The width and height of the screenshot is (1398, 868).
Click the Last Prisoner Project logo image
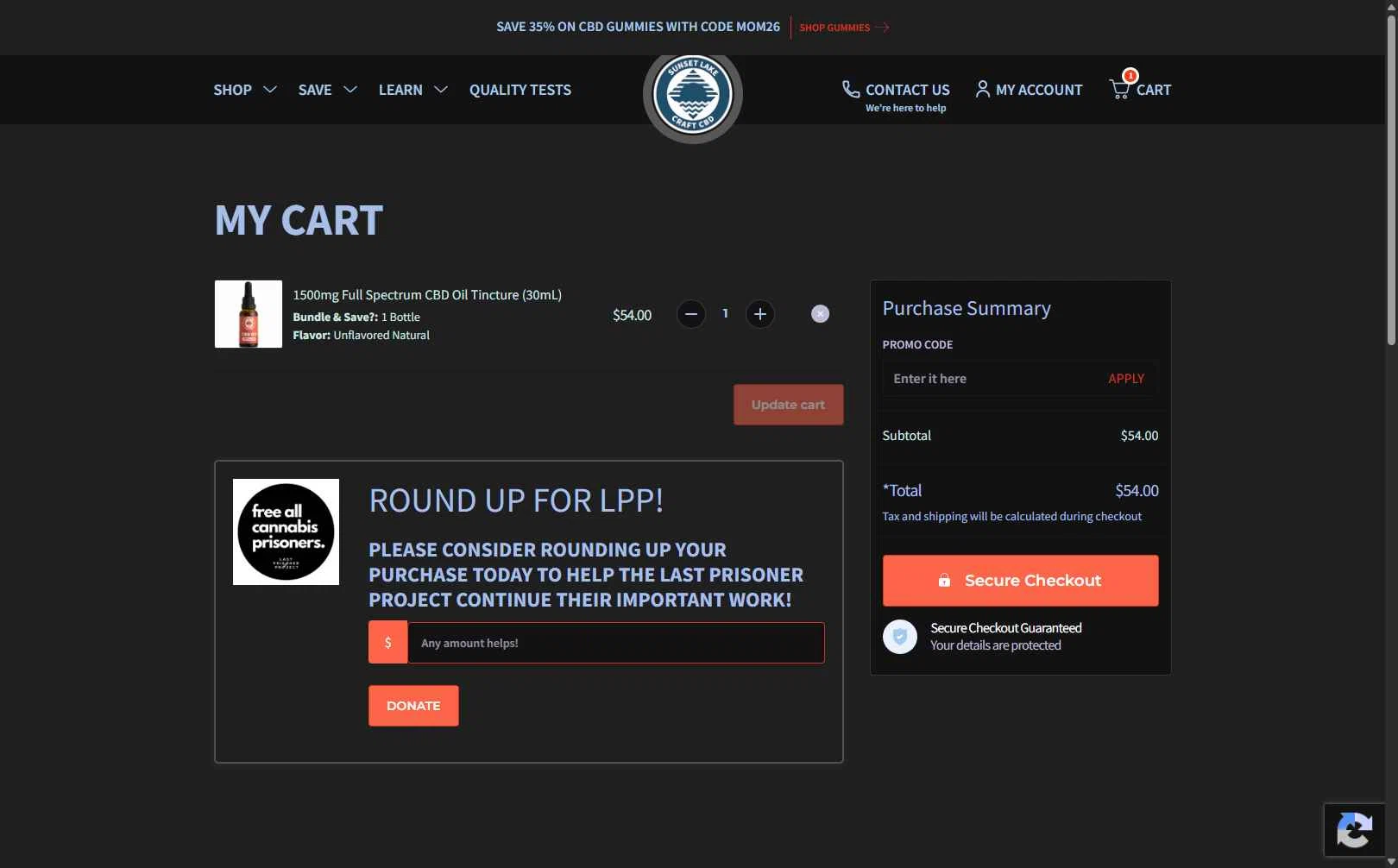click(x=286, y=531)
